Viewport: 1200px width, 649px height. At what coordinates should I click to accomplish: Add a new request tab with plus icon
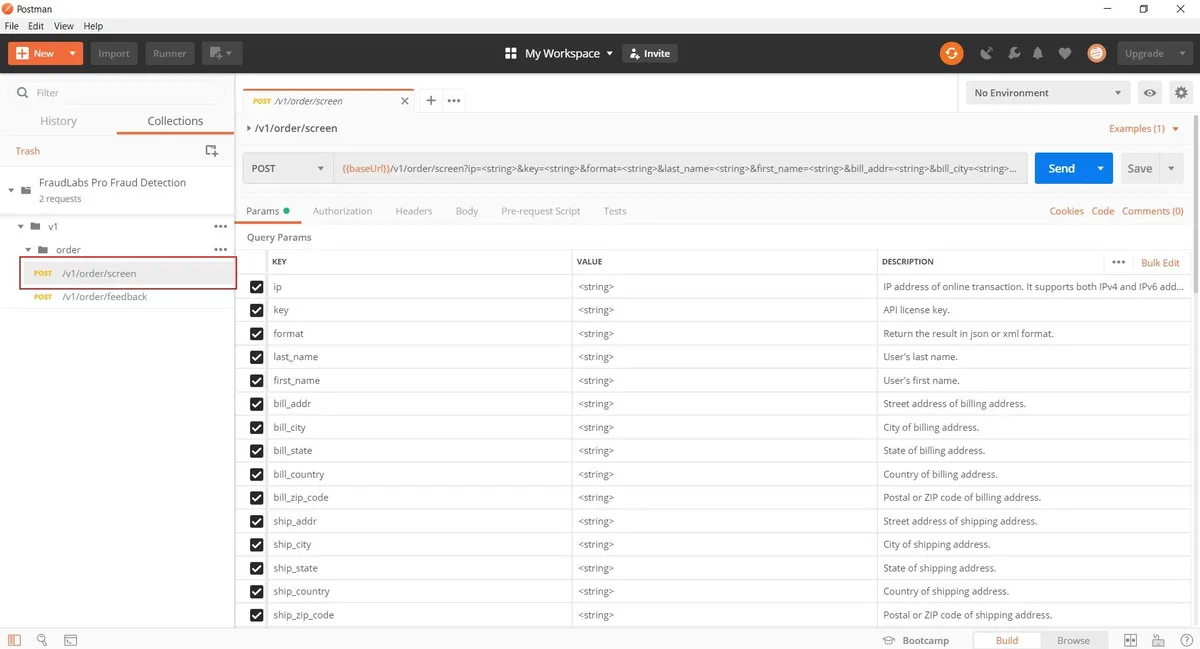coord(431,101)
